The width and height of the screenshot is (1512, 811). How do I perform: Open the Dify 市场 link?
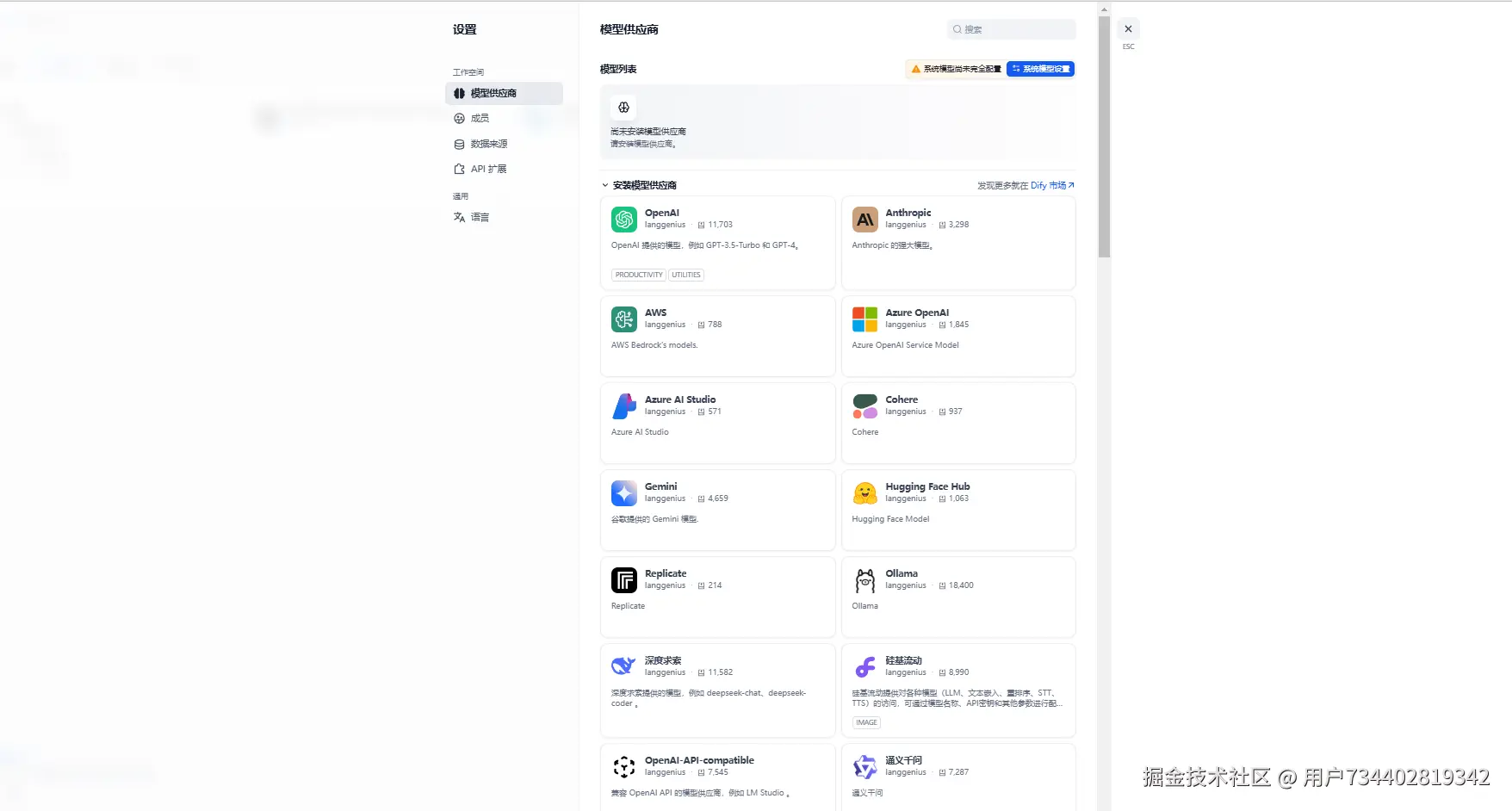click(1052, 185)
